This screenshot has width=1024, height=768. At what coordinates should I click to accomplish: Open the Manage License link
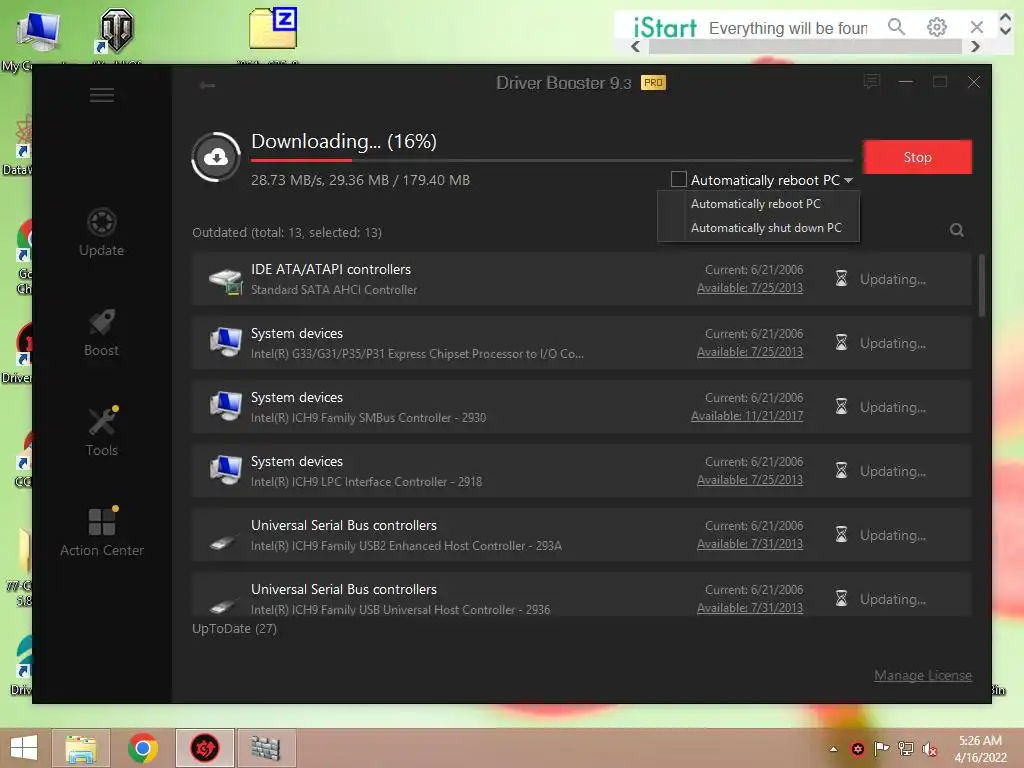pos(923,675)
